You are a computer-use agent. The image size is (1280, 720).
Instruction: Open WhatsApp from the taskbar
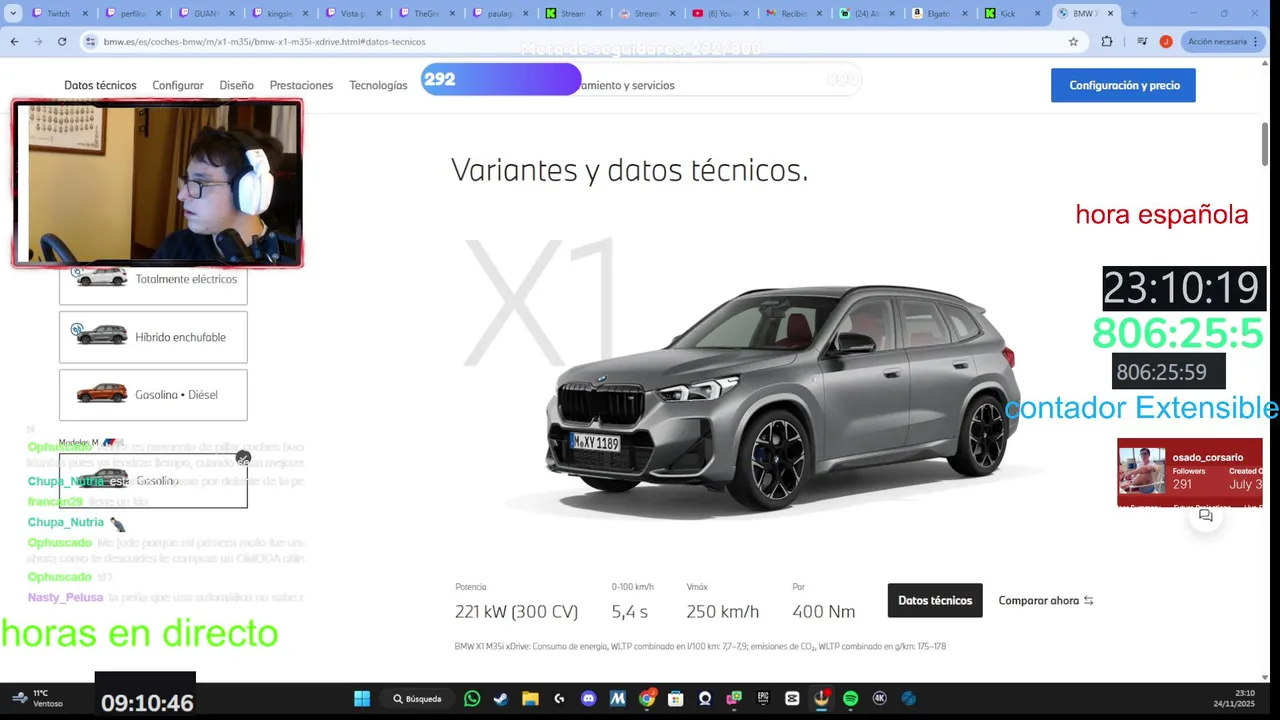click(472, 699)
